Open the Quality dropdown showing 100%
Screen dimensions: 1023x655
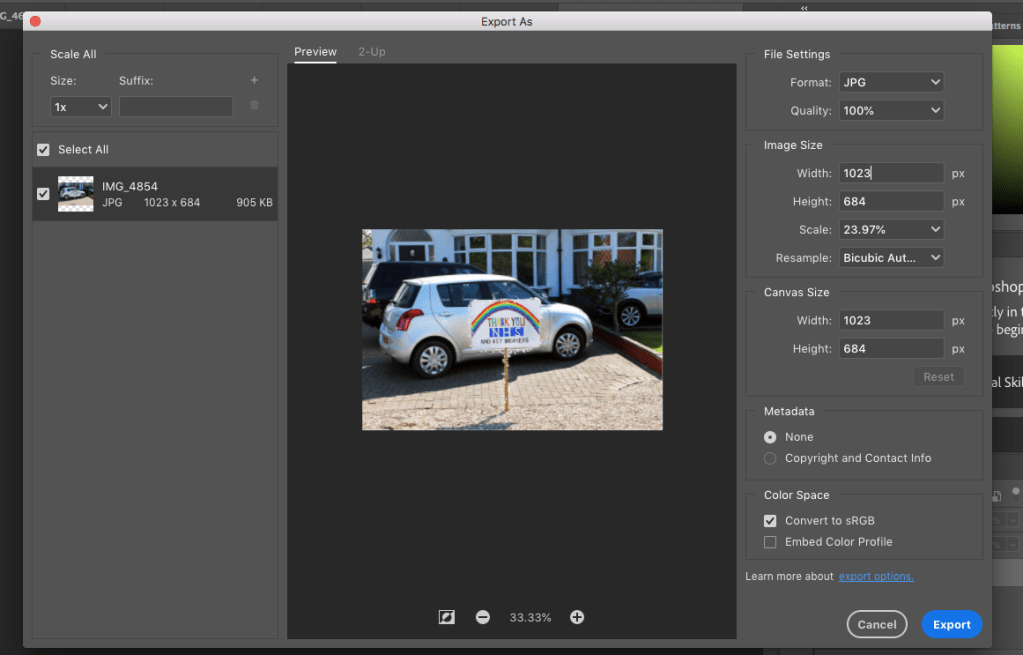(x=891, y=110)
